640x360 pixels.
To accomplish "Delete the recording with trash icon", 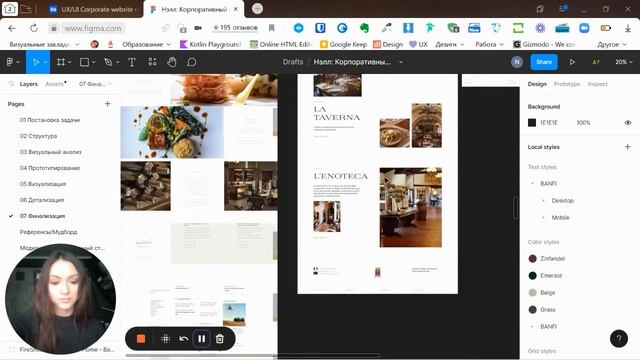I will click(220, 339).
